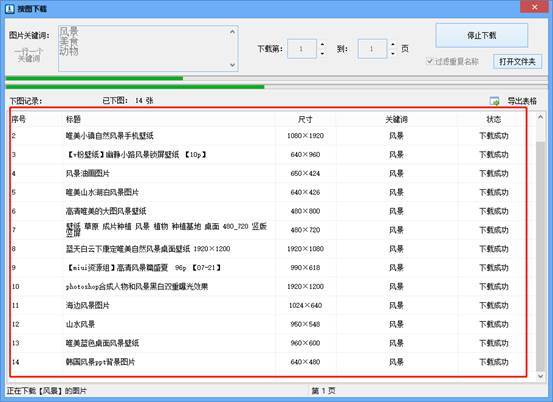
Task: Click the 尺寸 column header
Action: coord(305,119)
